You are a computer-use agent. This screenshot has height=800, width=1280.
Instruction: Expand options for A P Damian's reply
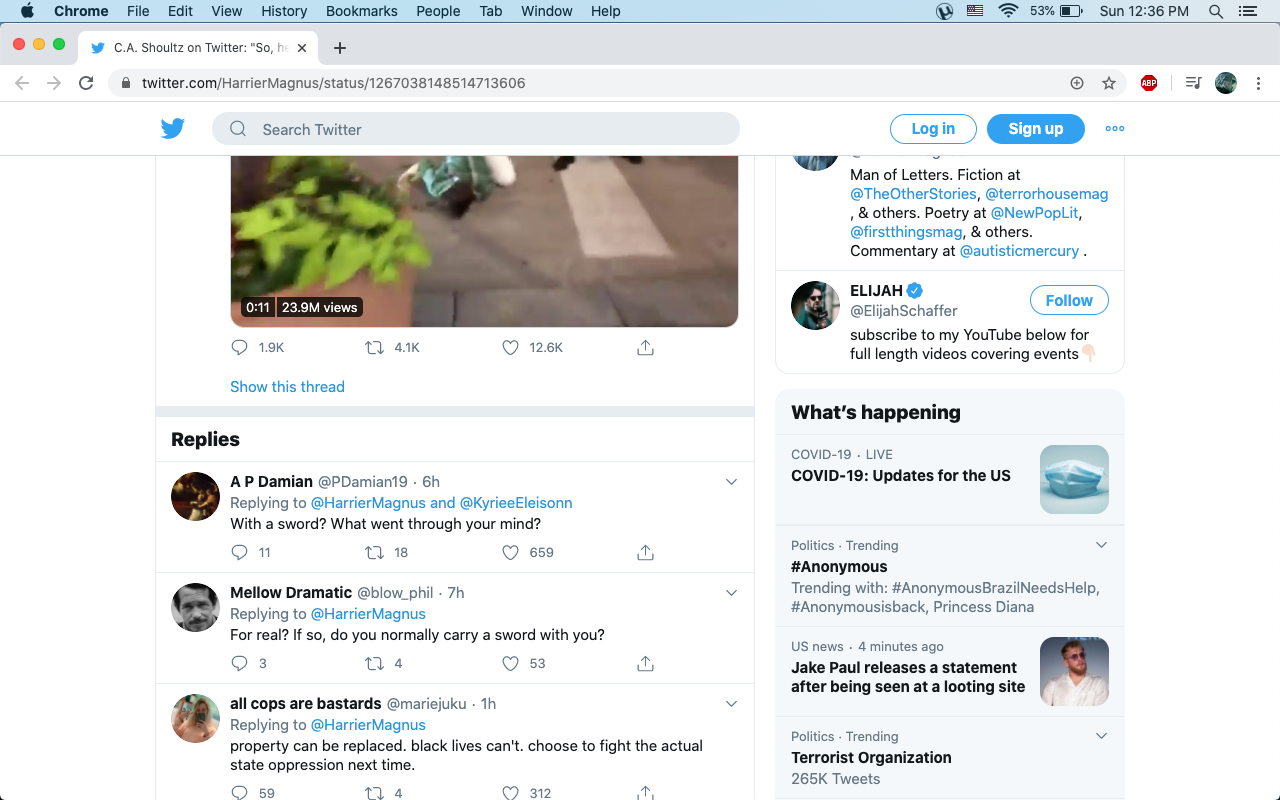(731, 482)
